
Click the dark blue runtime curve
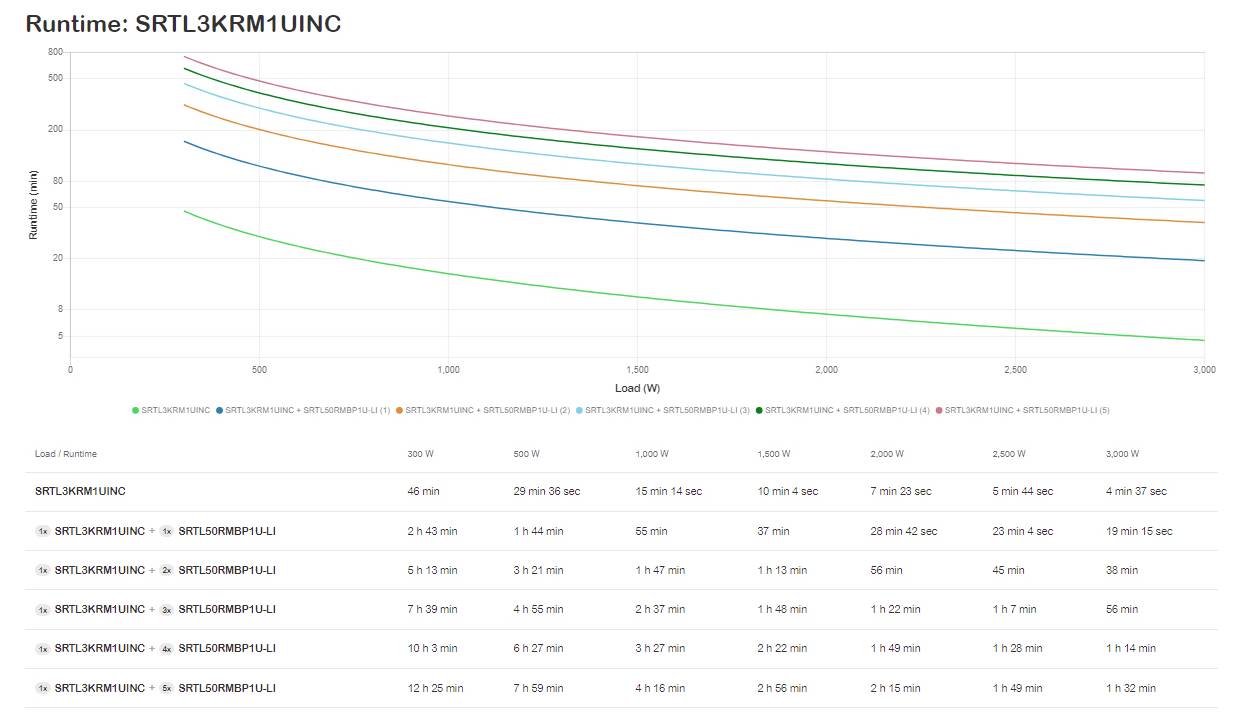[x=638, y=221]
